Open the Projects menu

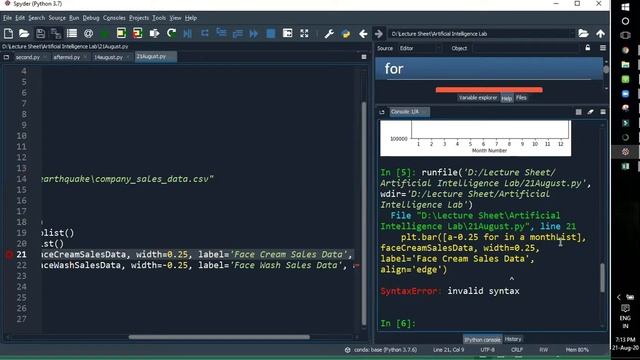(139, 18)
